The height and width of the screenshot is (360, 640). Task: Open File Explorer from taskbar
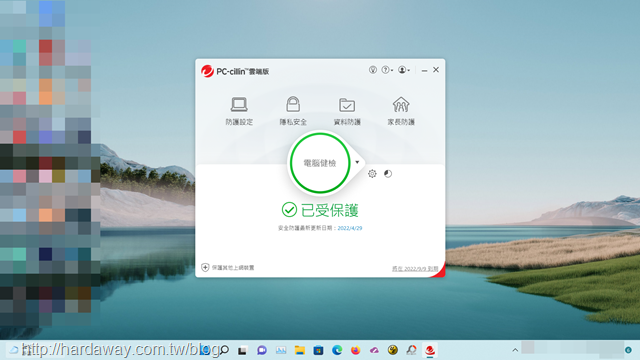pos(300,350)
